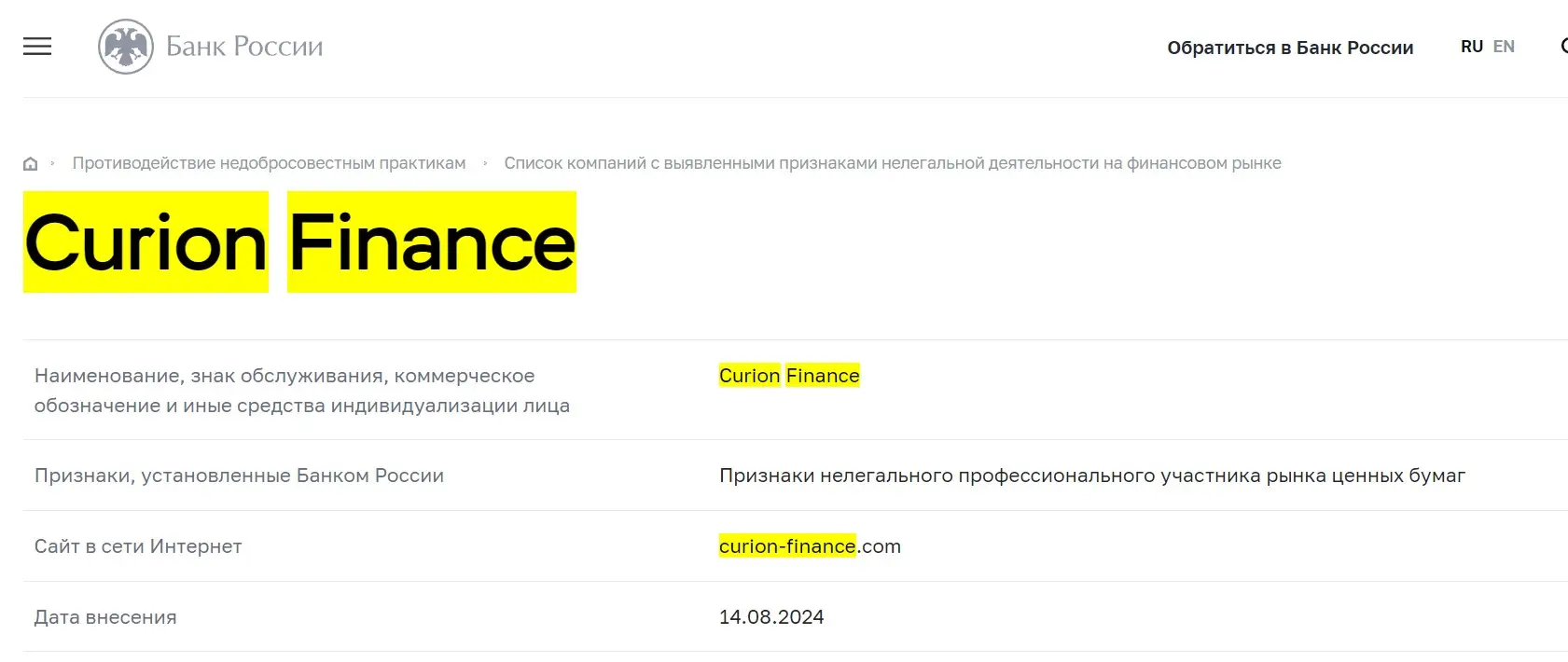
Task: Click the "Дата внесения" row label
Action: (104, 616)
